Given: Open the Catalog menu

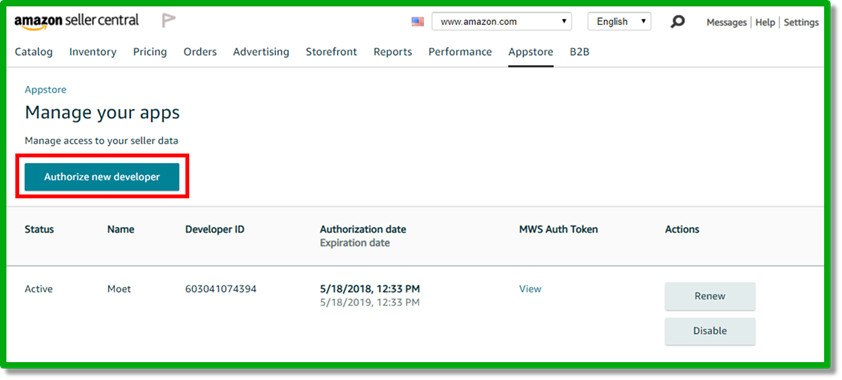Looking at the screenshot, I should tap(34, 52).
